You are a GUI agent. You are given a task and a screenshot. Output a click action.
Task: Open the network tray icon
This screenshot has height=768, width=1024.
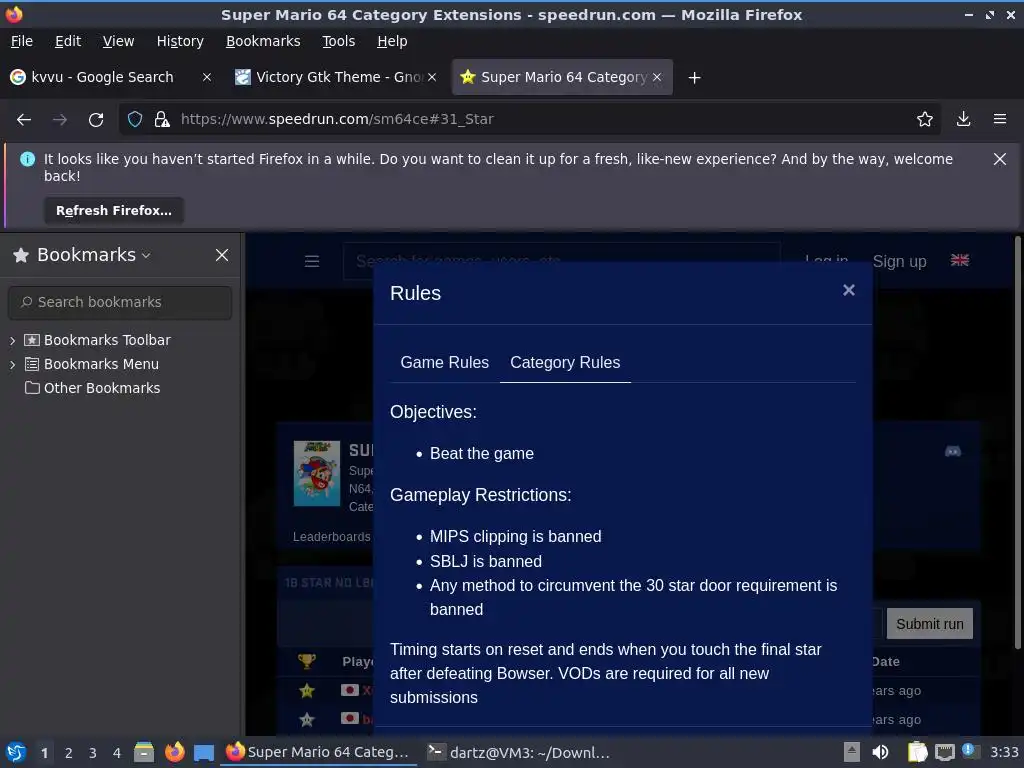click(944, 752)
